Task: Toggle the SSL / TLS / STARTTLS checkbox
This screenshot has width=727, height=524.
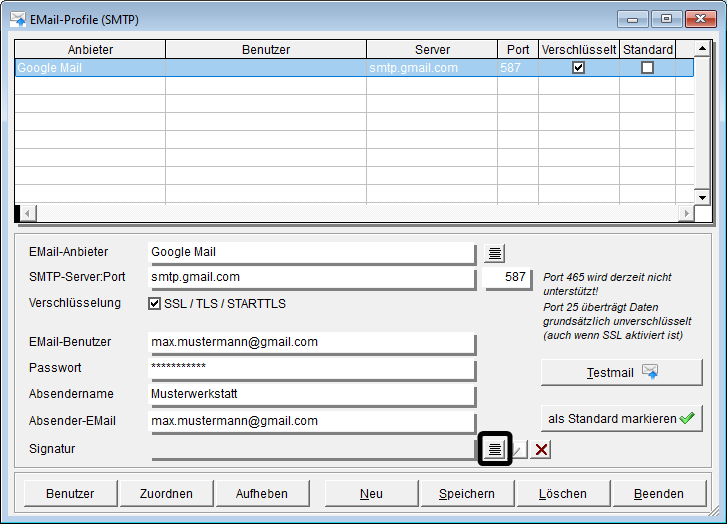Action: (x=154, y=304)
